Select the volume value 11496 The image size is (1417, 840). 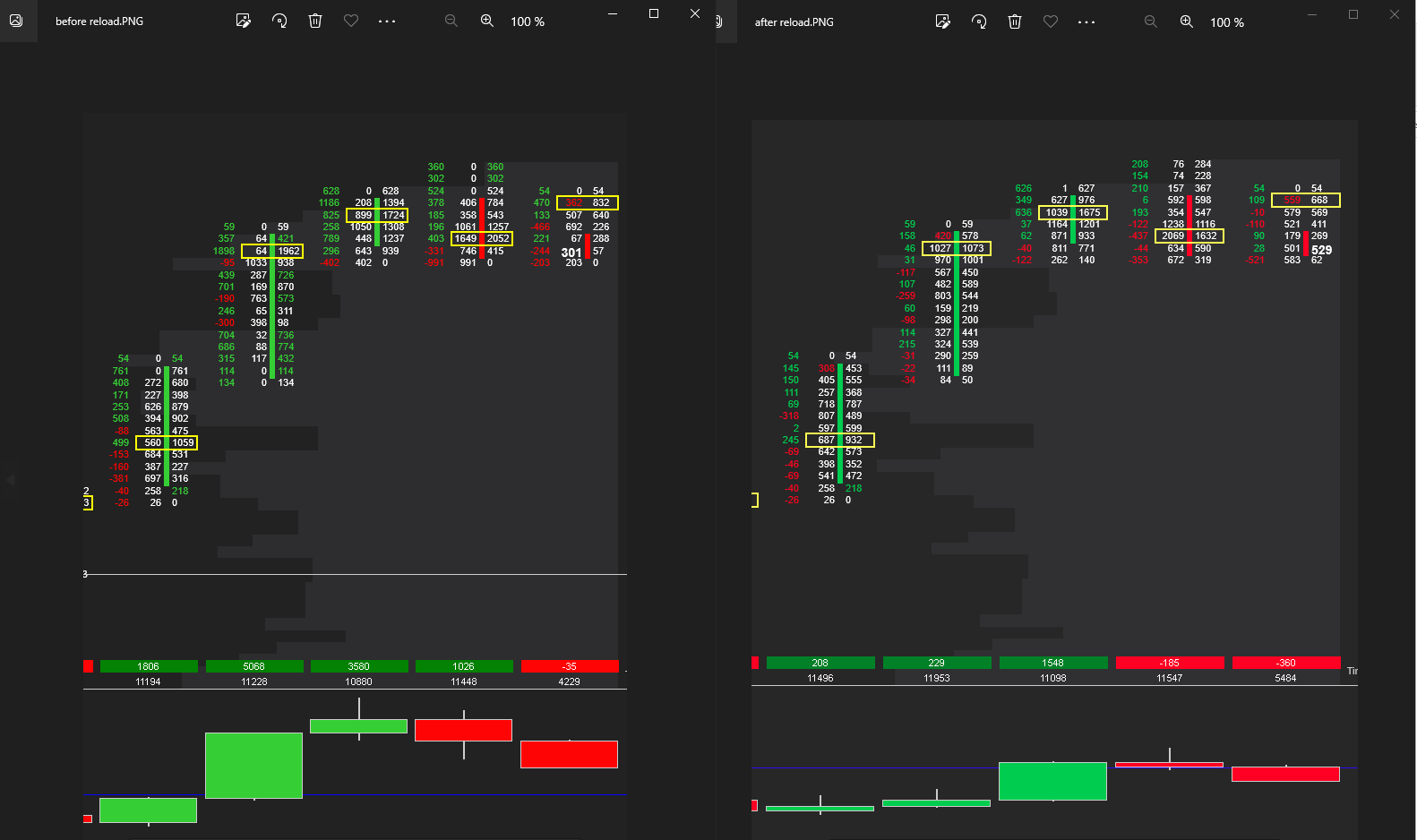tap(820, 678)
